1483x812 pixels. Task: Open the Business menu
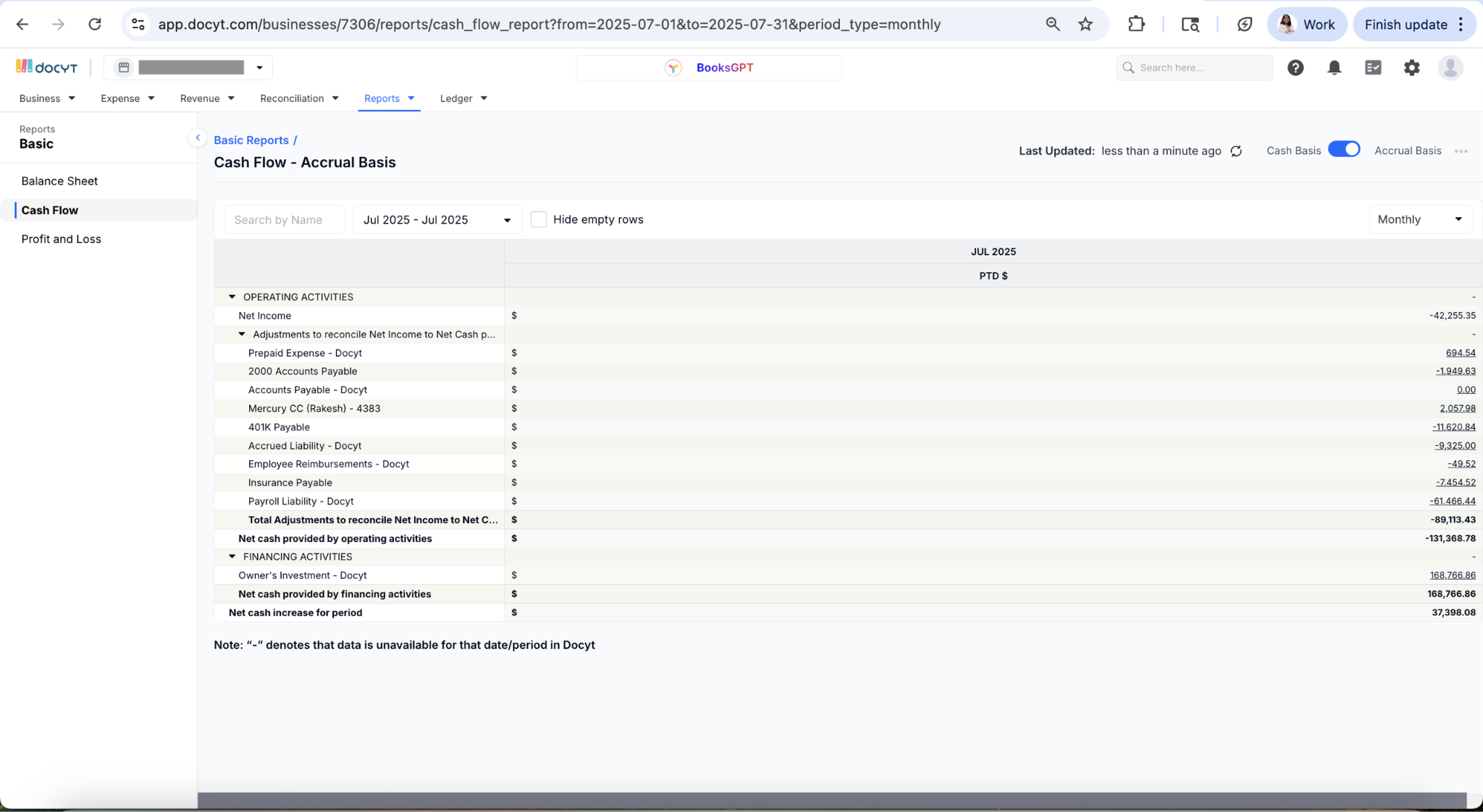click(x=47, y=98)
